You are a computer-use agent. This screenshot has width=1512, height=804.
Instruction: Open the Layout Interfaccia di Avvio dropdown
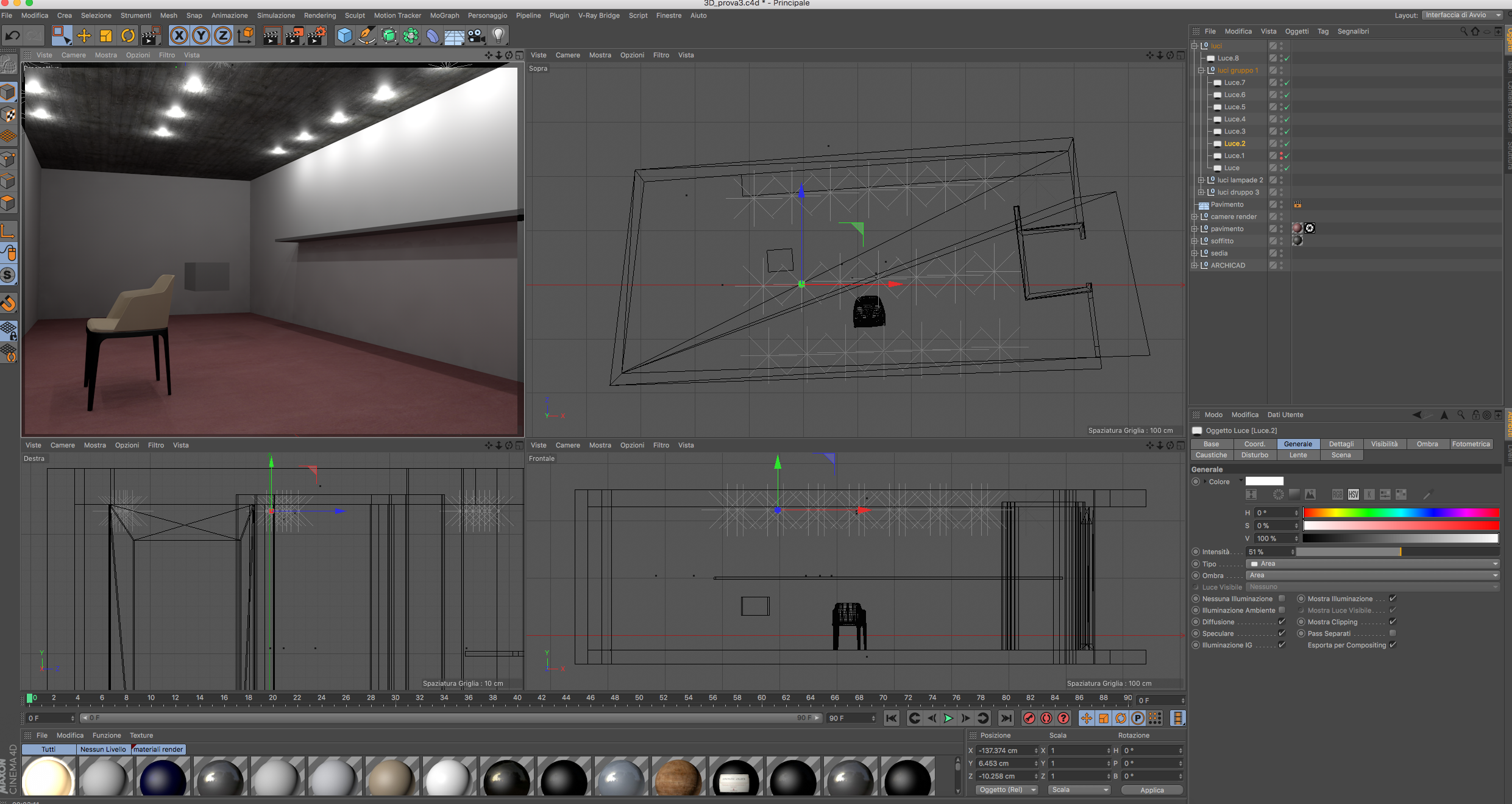1462,15
